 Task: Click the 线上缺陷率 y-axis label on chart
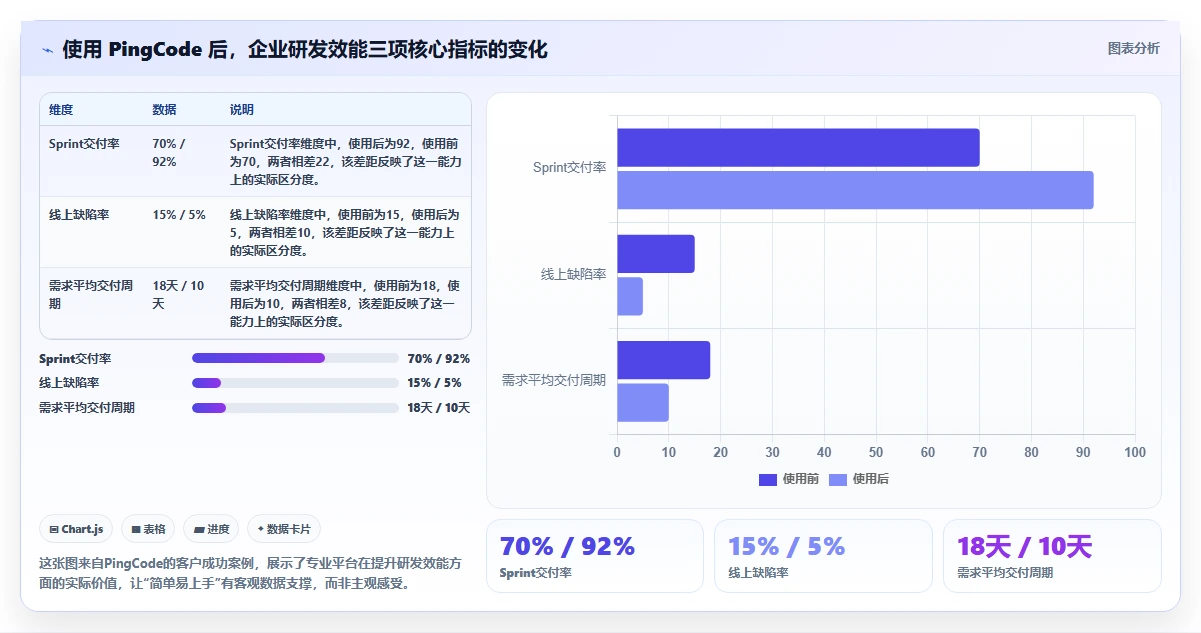coord(574,274)
